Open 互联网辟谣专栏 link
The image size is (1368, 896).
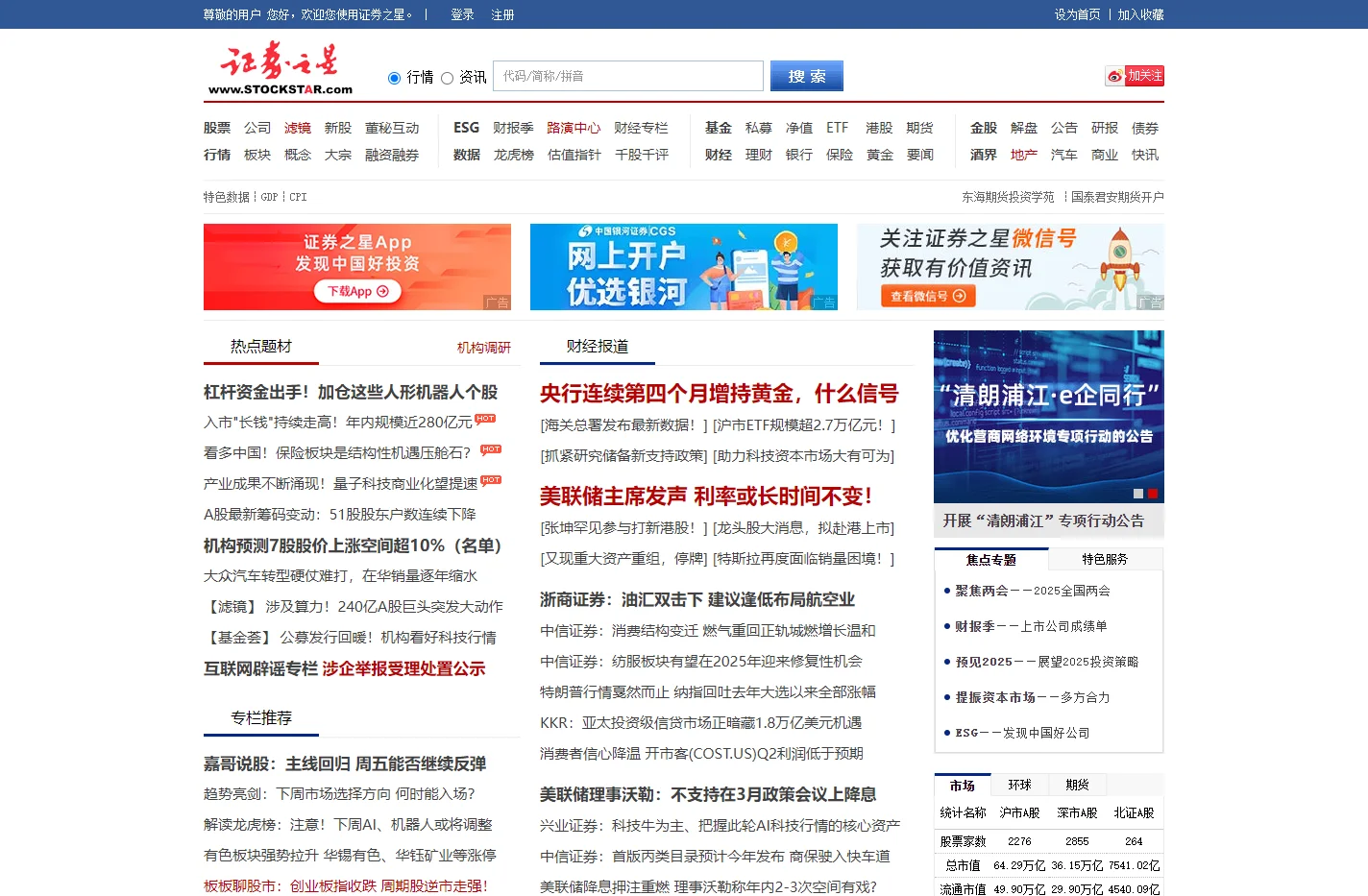tap(260, 668)
